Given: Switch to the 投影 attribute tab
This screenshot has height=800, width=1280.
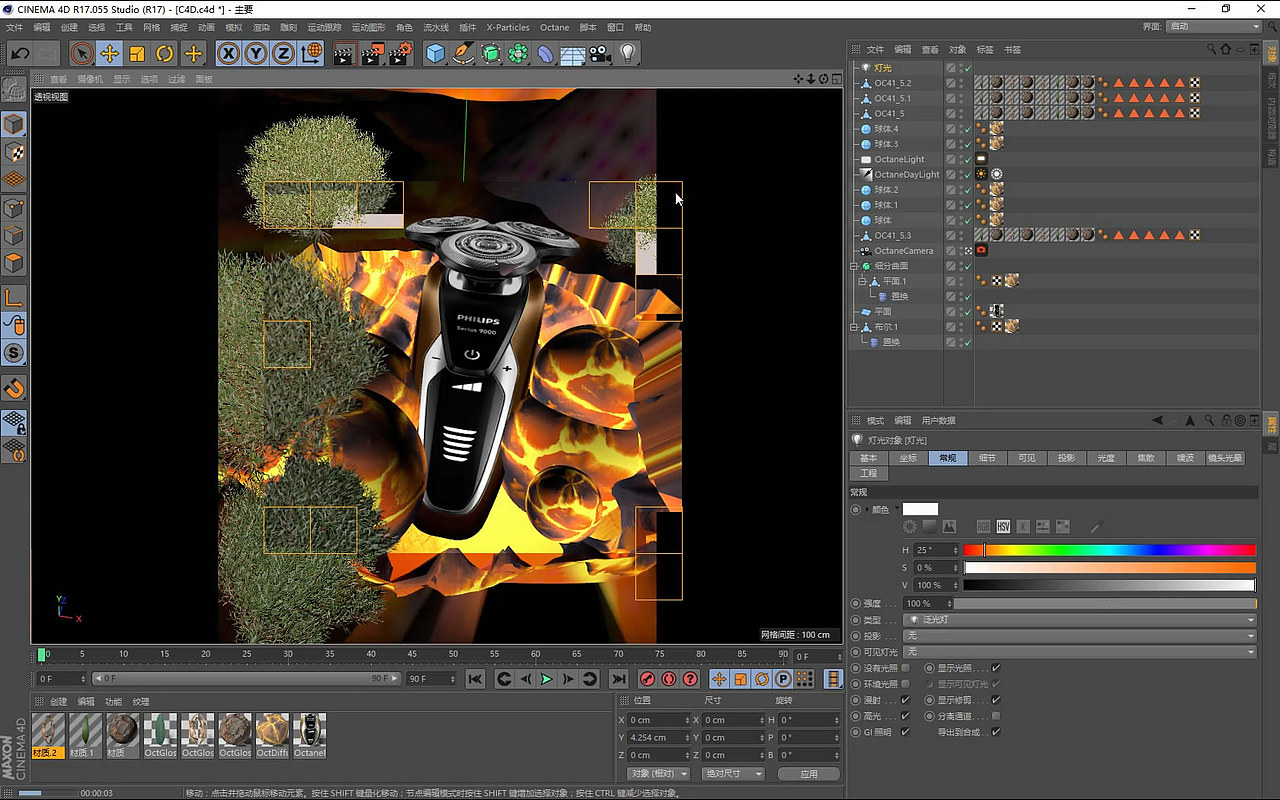Looking at the screenshot, I should pyautogui.click(x=1066, y=458).
